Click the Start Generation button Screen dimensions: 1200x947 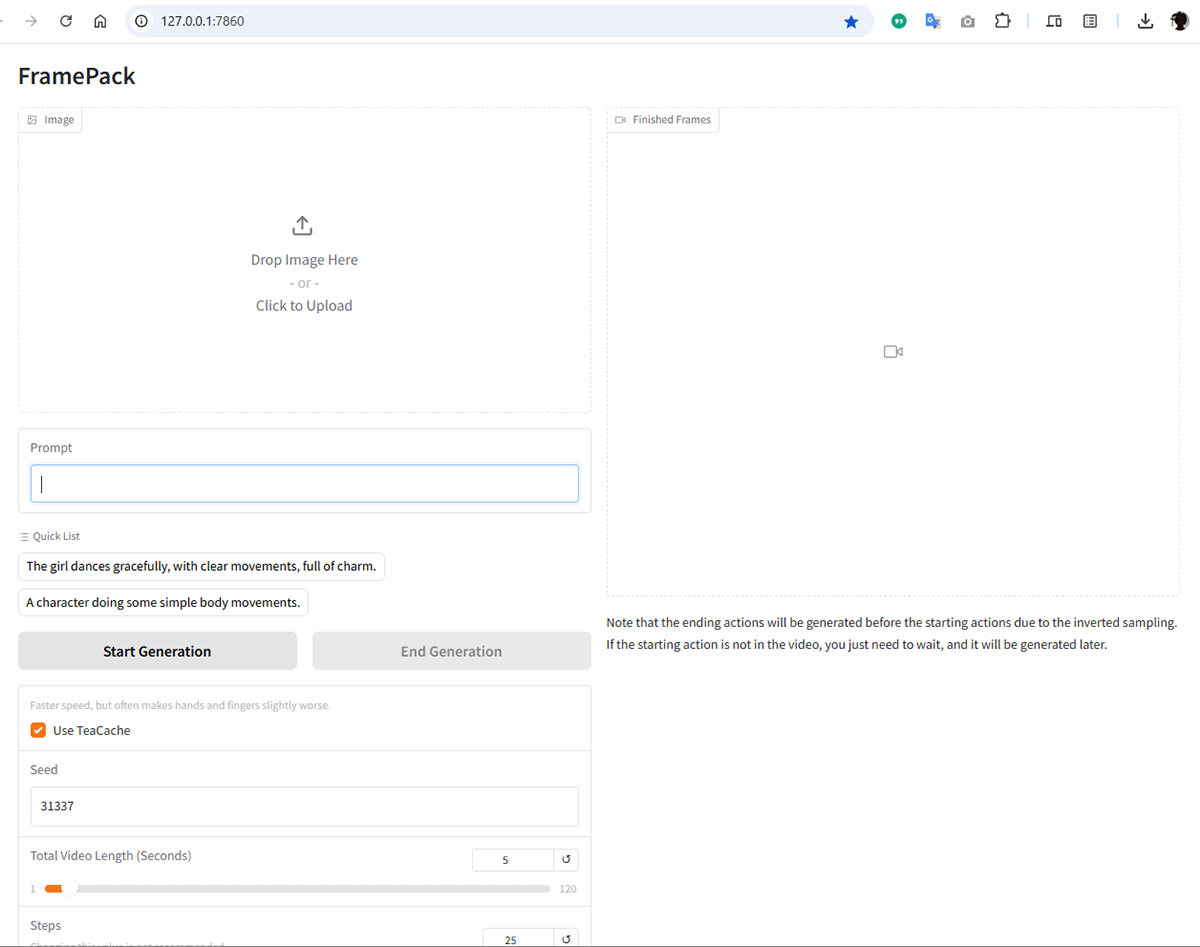pyautogui.click(x=157, y=651)
